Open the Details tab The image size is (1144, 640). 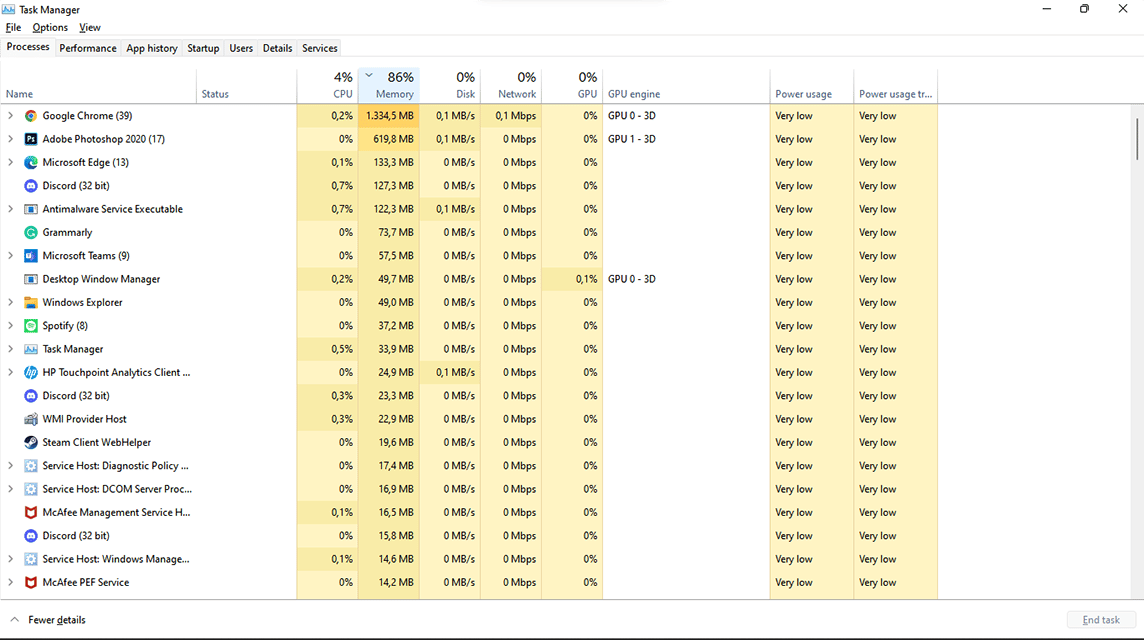[277, 48]
